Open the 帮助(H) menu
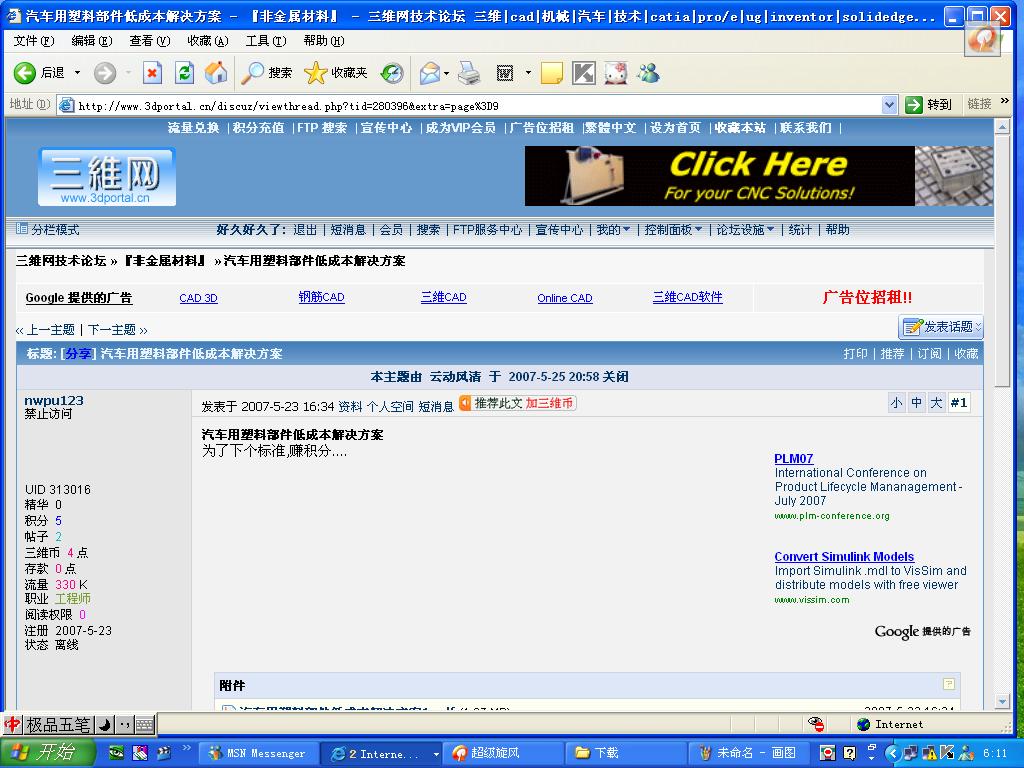1024x768 pixels. (324, 41)
